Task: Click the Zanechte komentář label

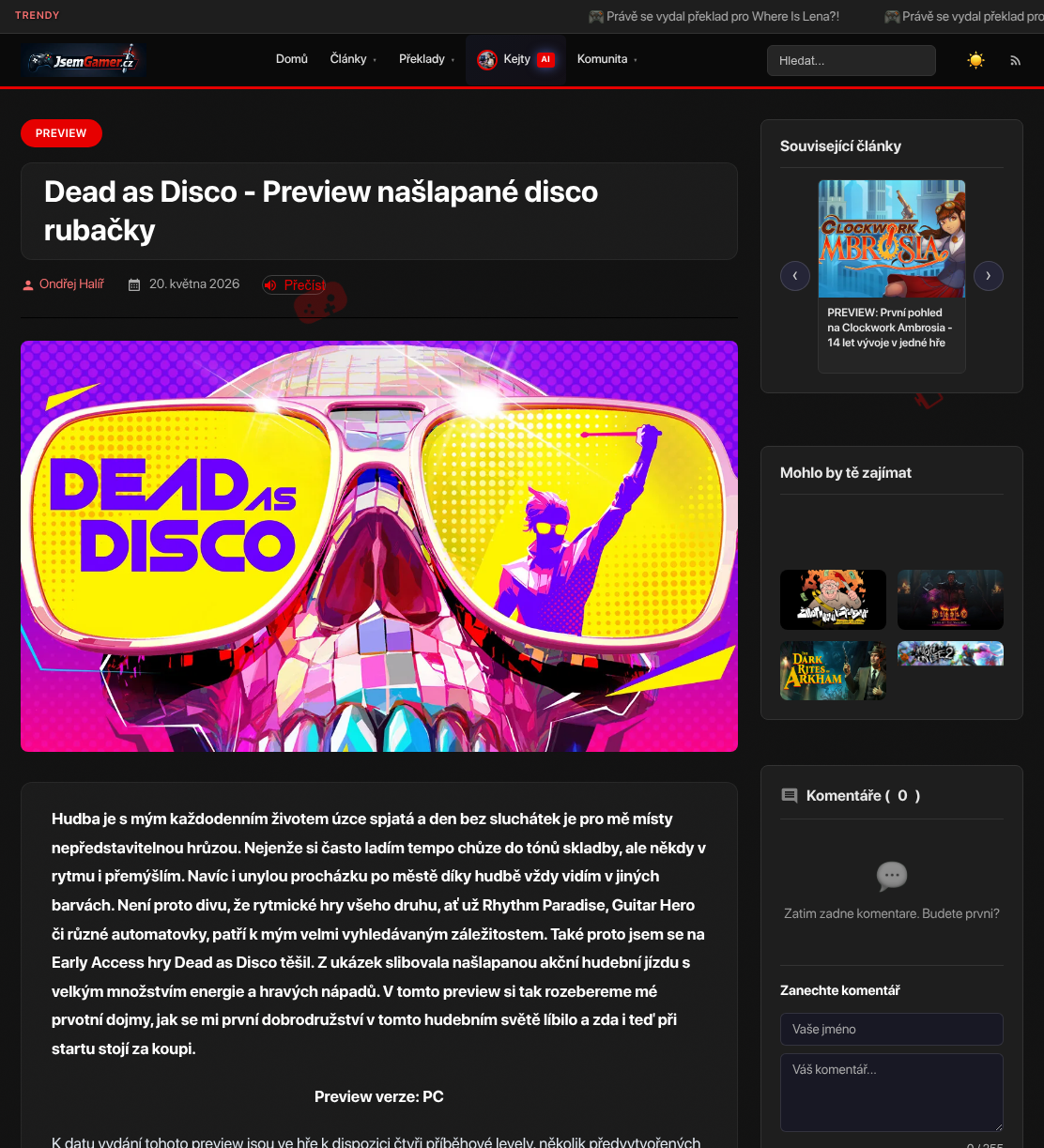Action: click(x=840, y=990)
